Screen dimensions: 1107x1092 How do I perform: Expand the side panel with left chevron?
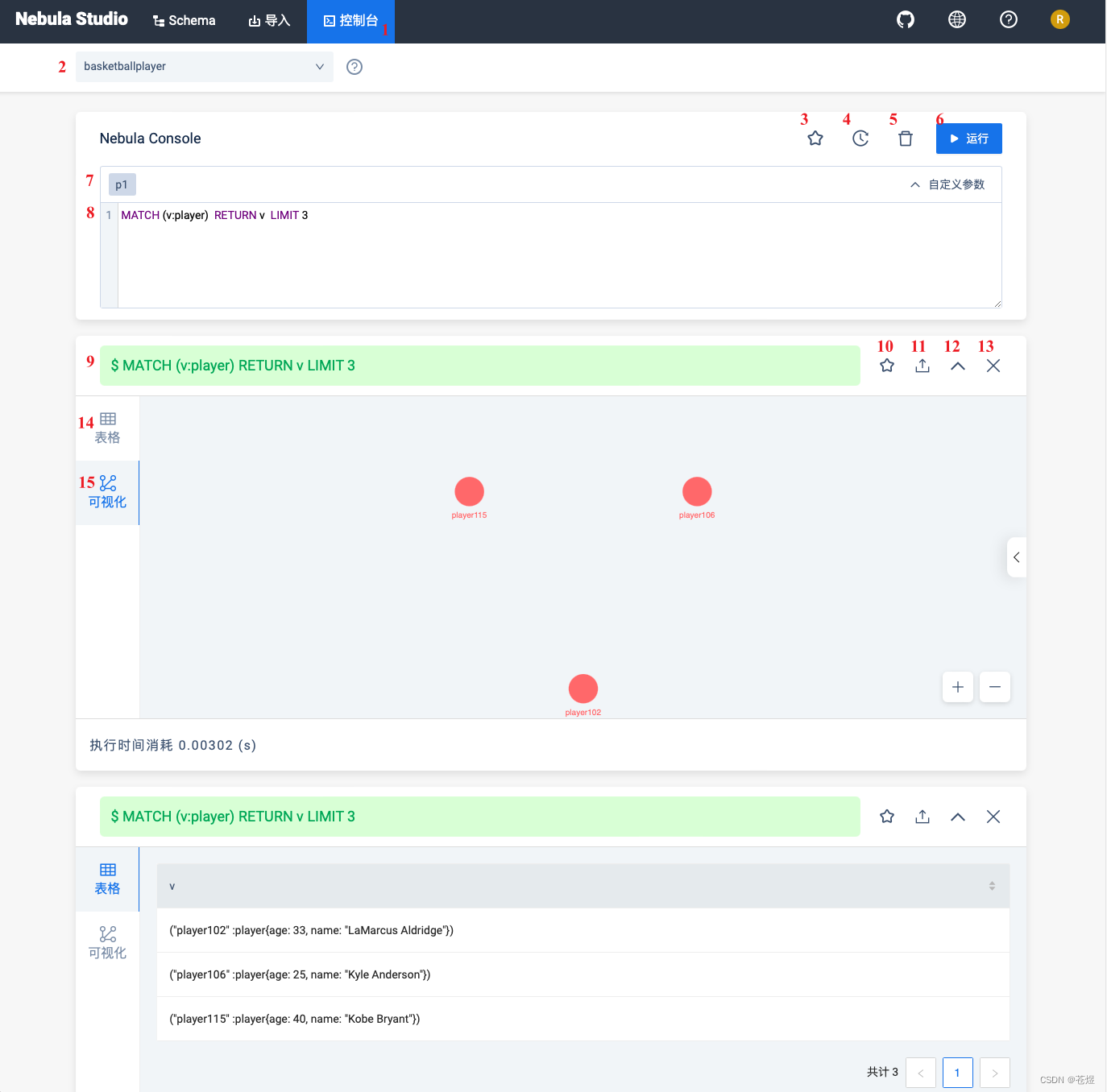tap(1017, 557)
